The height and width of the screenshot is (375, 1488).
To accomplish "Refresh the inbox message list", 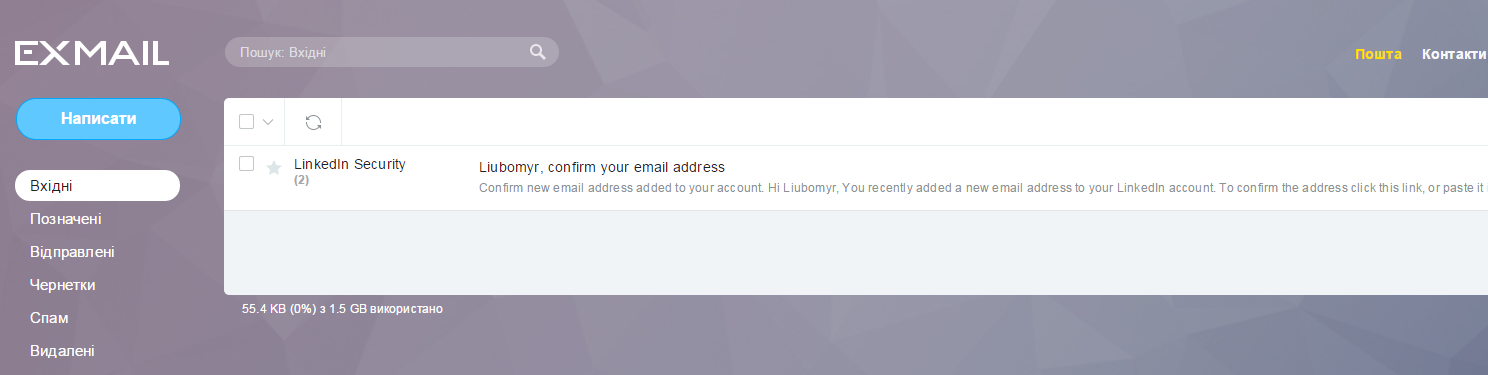I will [x=313, y=122].
